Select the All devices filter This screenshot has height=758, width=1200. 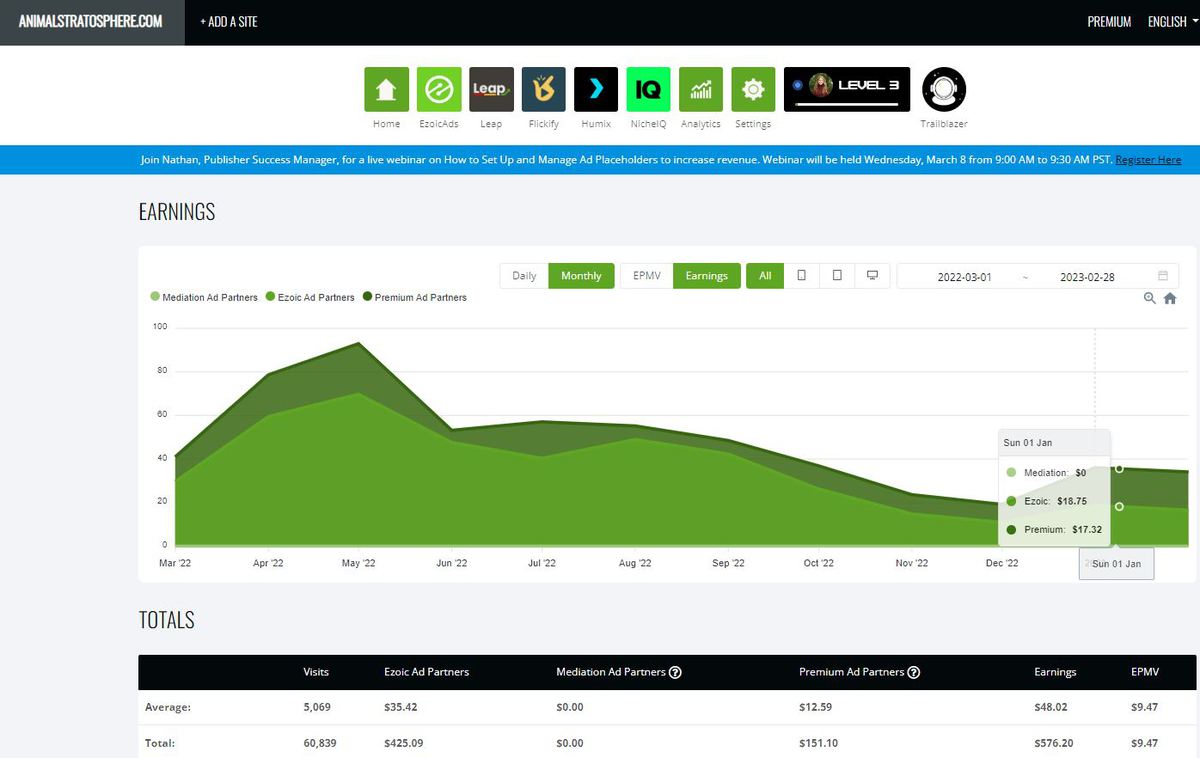765,276
